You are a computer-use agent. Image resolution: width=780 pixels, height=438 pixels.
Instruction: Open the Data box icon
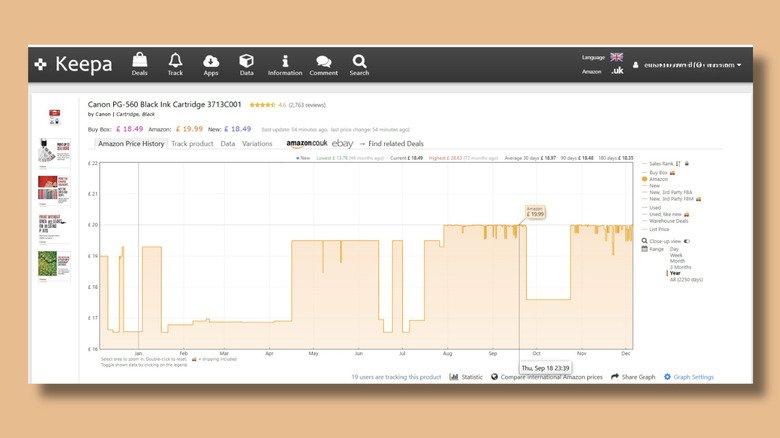(246, 64)
